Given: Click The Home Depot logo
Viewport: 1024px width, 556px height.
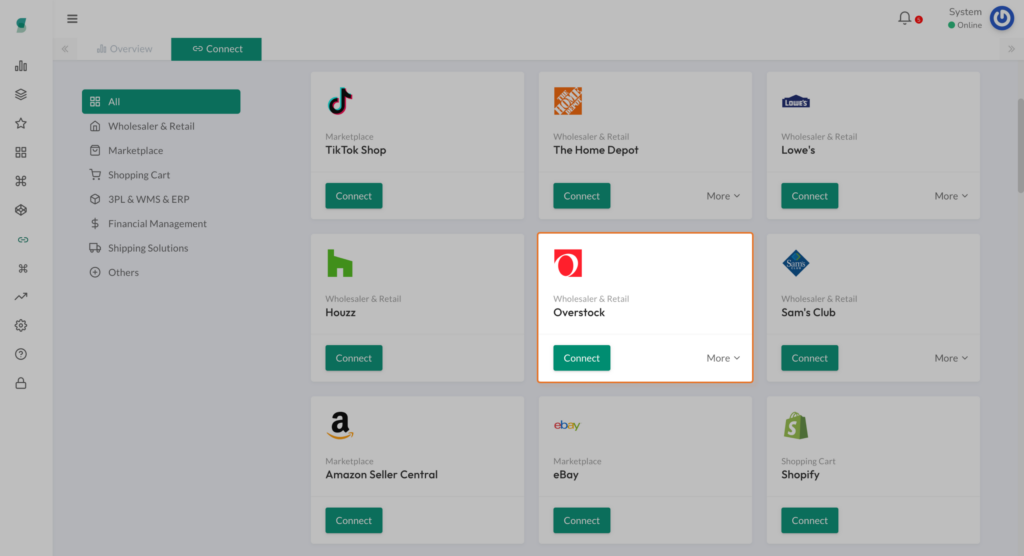Looking at the screenshot, I should tap(568, 101).
